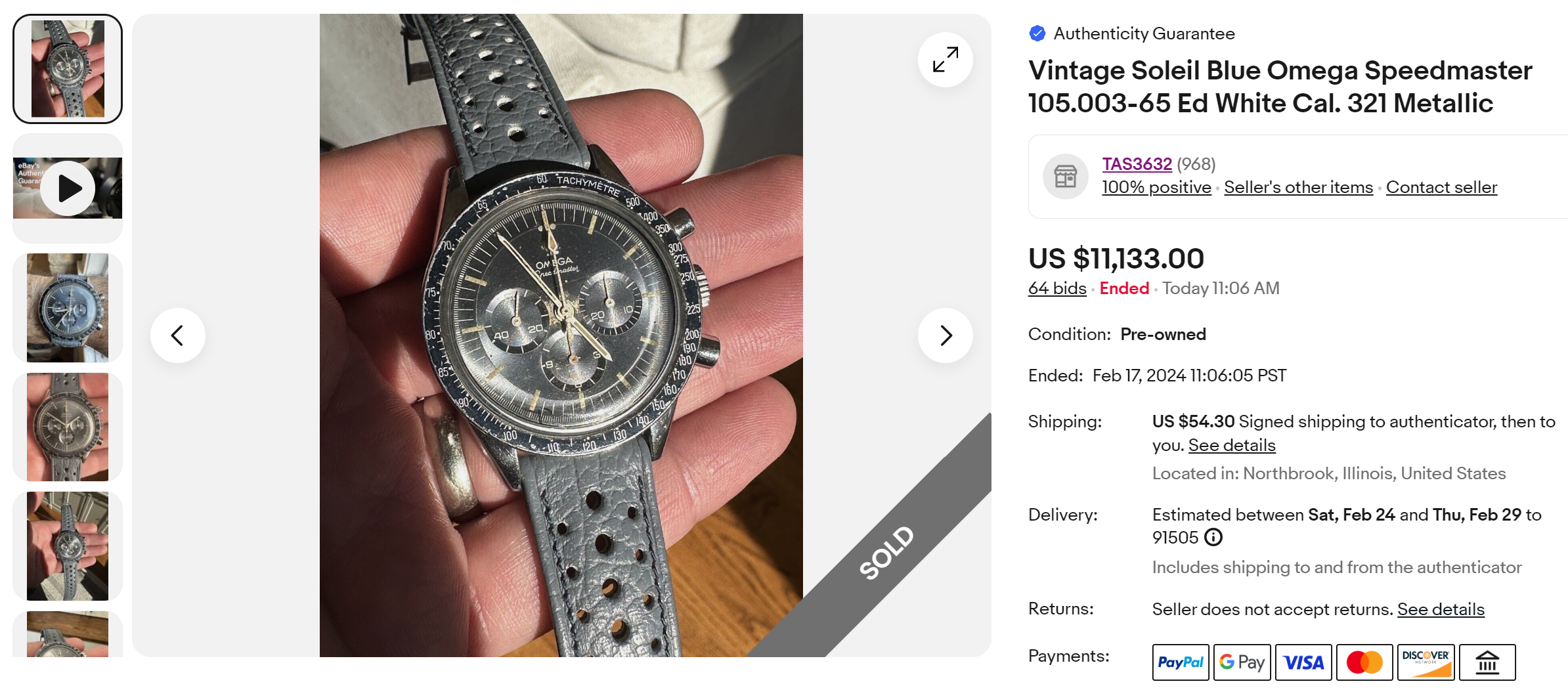This screenshot has height=688, width=1568.
Task: Select the wrist shot watch thumbnail
Action: point(68,308)
